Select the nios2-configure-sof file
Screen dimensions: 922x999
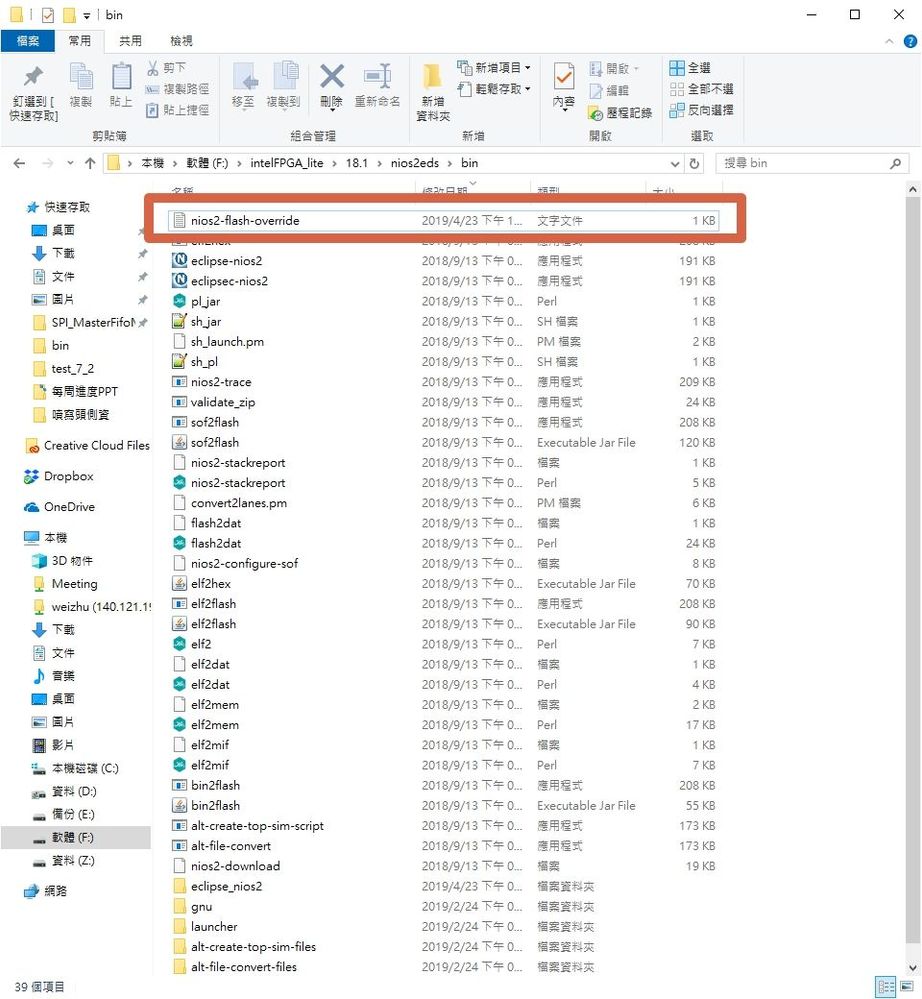point(442,563)
